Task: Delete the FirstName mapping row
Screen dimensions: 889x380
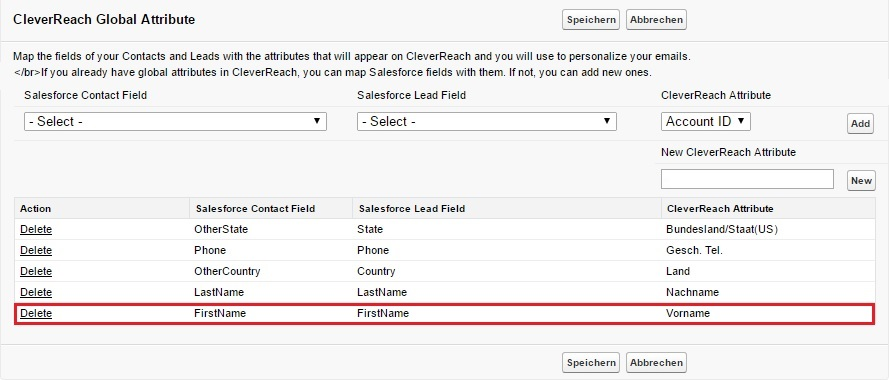Action: click(x=36, y=313)
